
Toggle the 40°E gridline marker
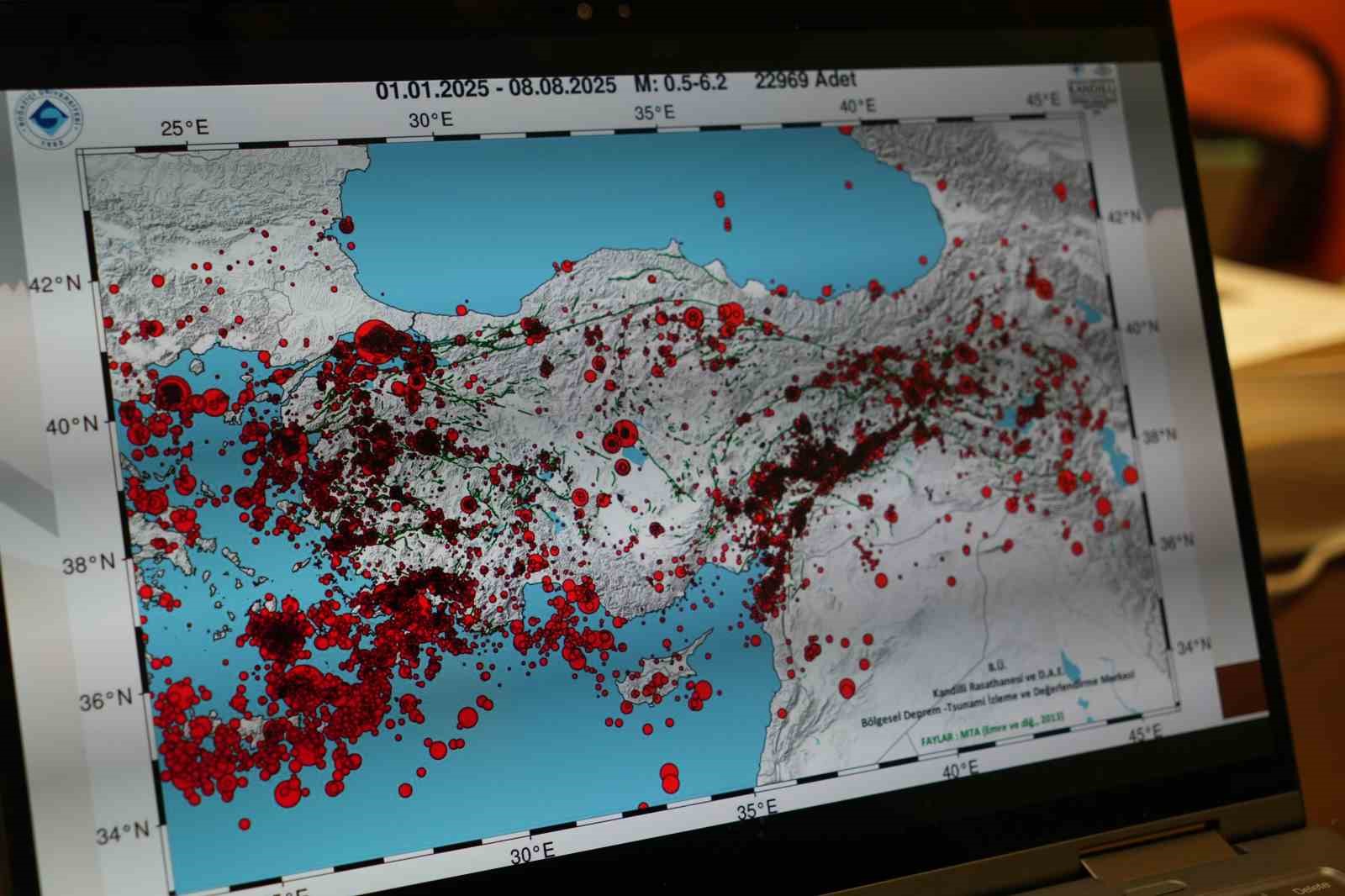coord(859,106)
